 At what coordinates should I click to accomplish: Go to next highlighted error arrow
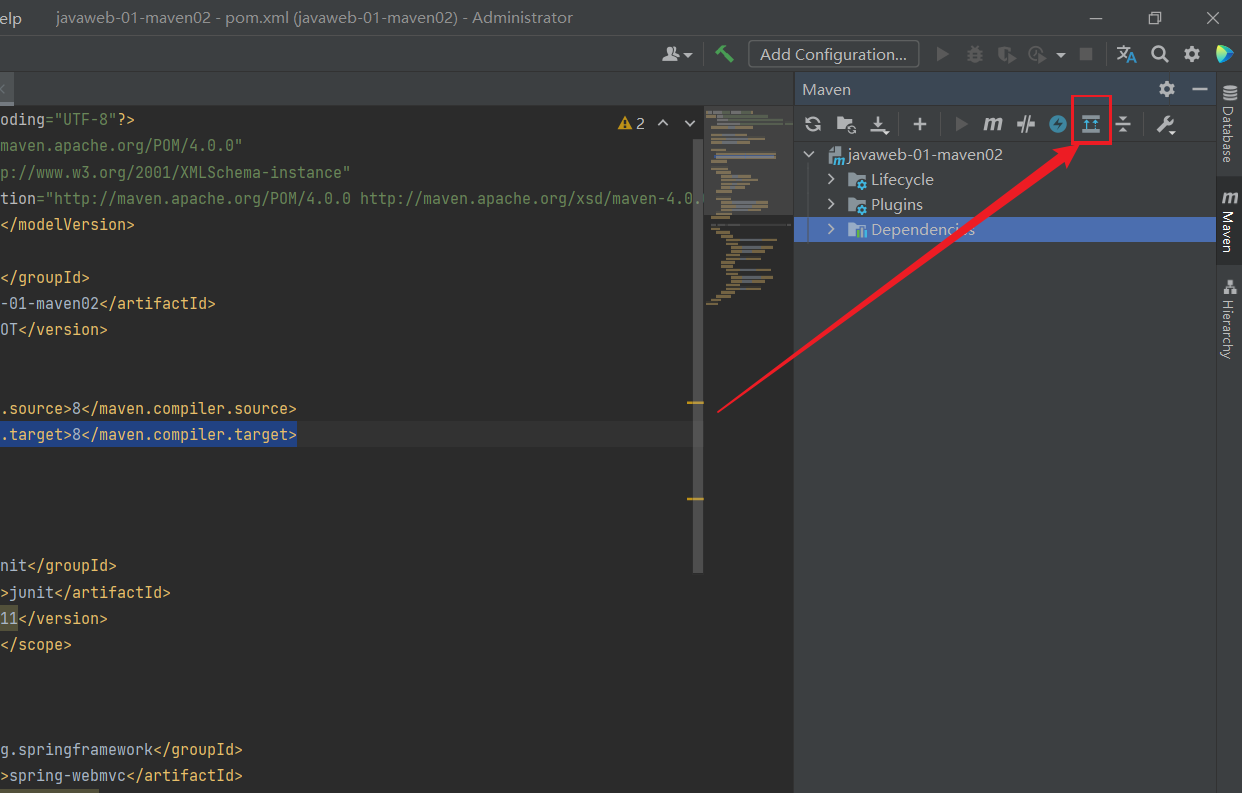tap(689, 123)
